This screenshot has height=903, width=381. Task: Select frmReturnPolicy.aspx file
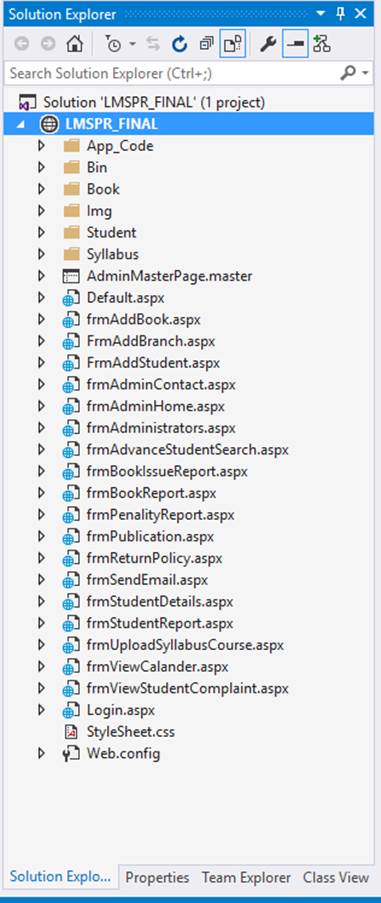pyautogui.click(x=154, y=558)
